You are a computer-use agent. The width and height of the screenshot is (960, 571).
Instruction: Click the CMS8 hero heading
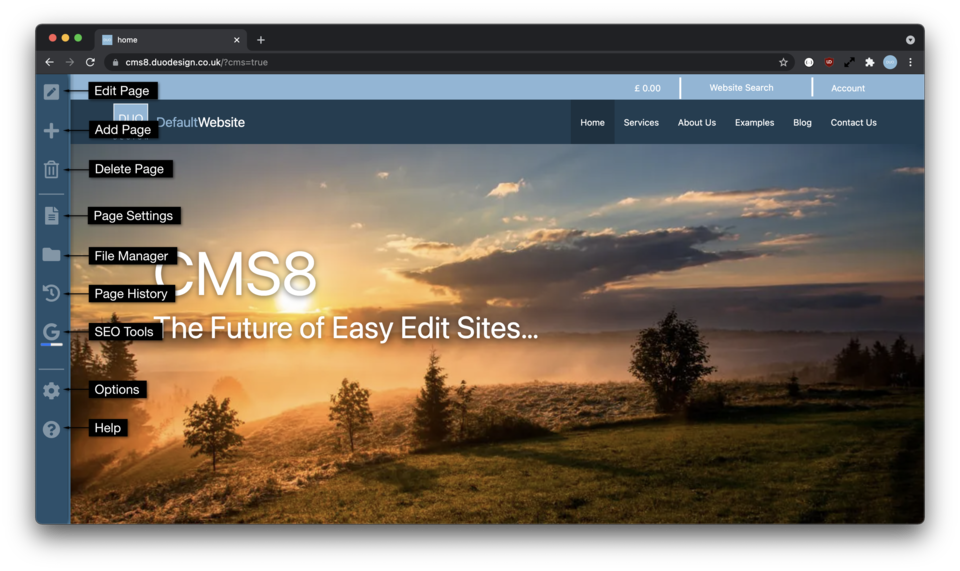(x=236, y=274)
